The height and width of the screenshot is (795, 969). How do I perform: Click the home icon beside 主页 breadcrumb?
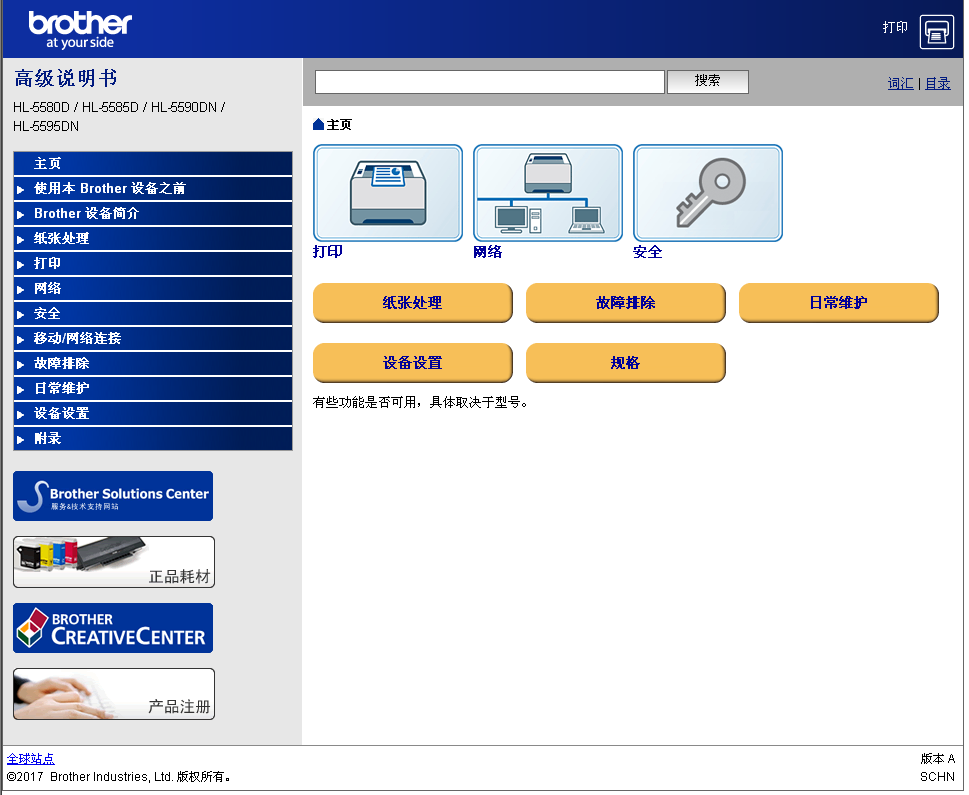(x=318, y=125)
